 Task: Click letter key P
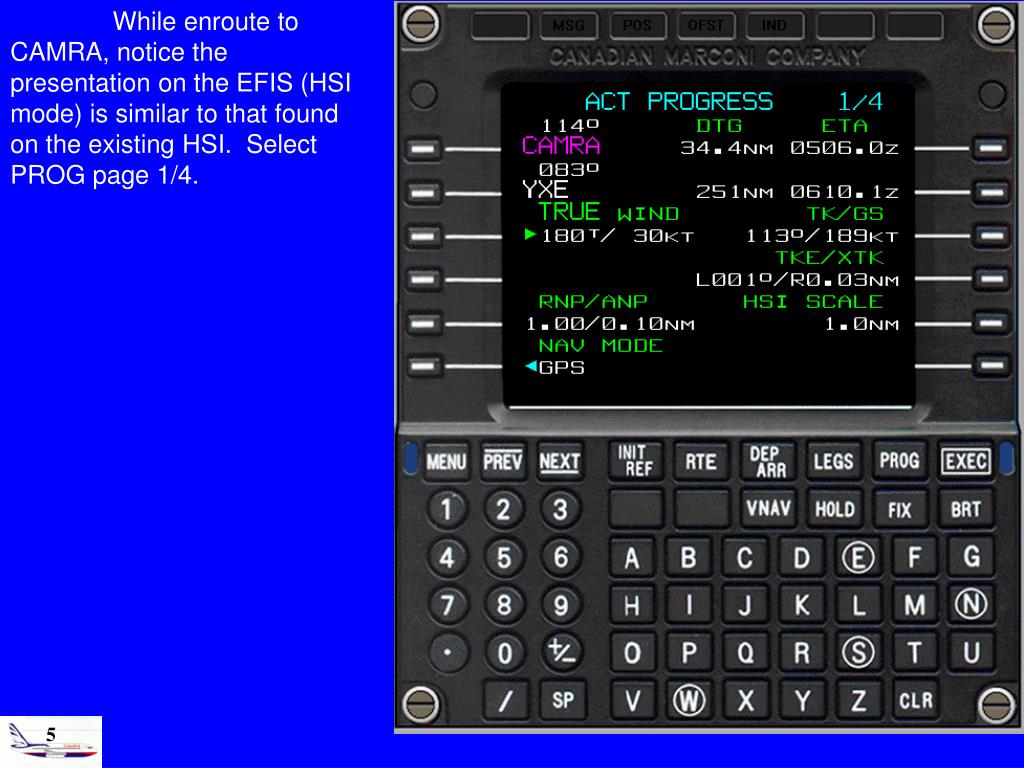(x=688, y=653)
